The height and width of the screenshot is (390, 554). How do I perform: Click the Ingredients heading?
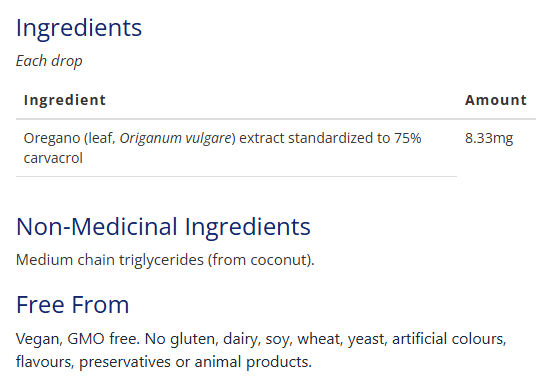click(x=79, y=28)
